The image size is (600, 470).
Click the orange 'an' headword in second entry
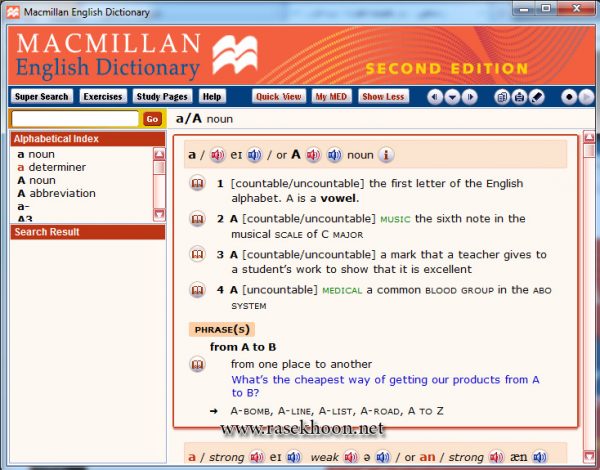(427, 457)
